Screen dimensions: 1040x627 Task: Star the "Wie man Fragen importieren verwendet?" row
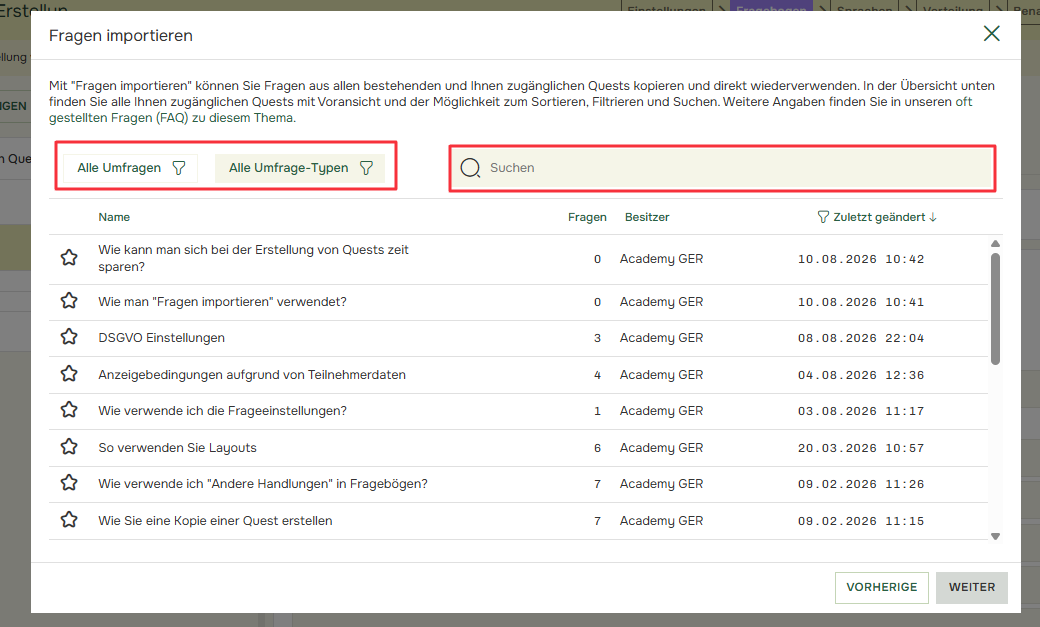(x=69, y=301)
